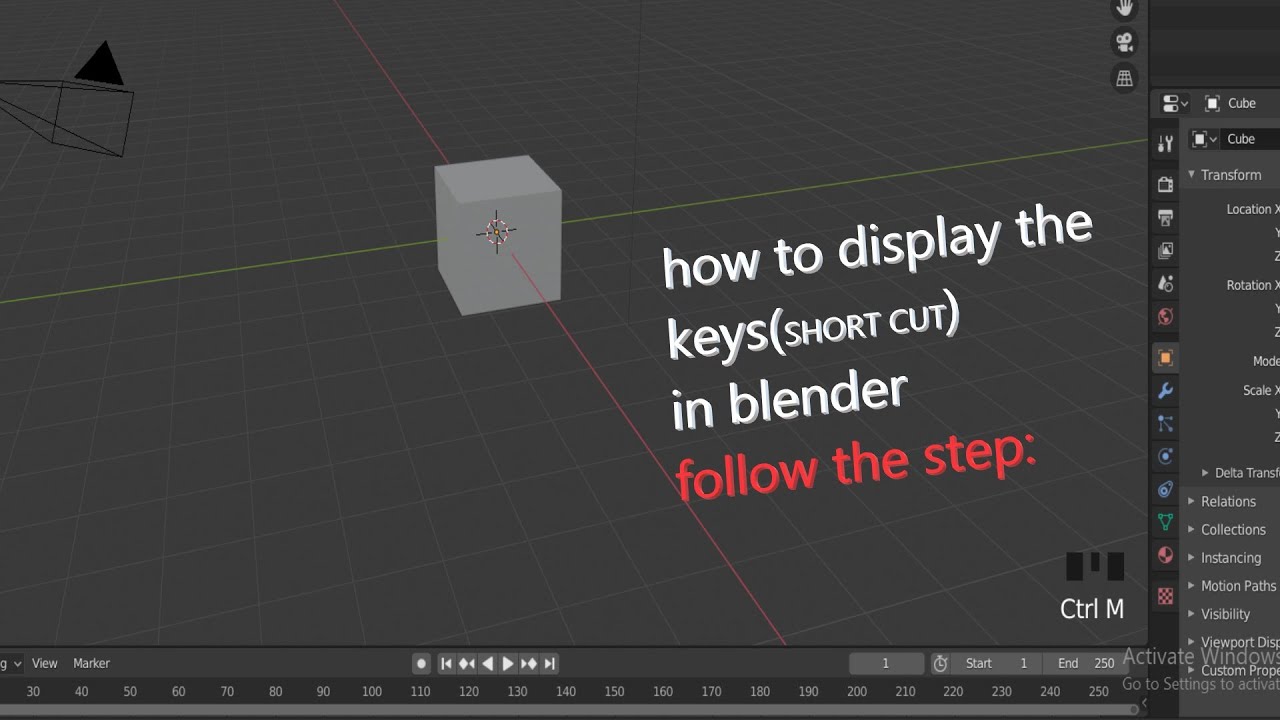1280x720 pixels.
Task: Open the View Layer properties tab
Action: point(1165,250)
